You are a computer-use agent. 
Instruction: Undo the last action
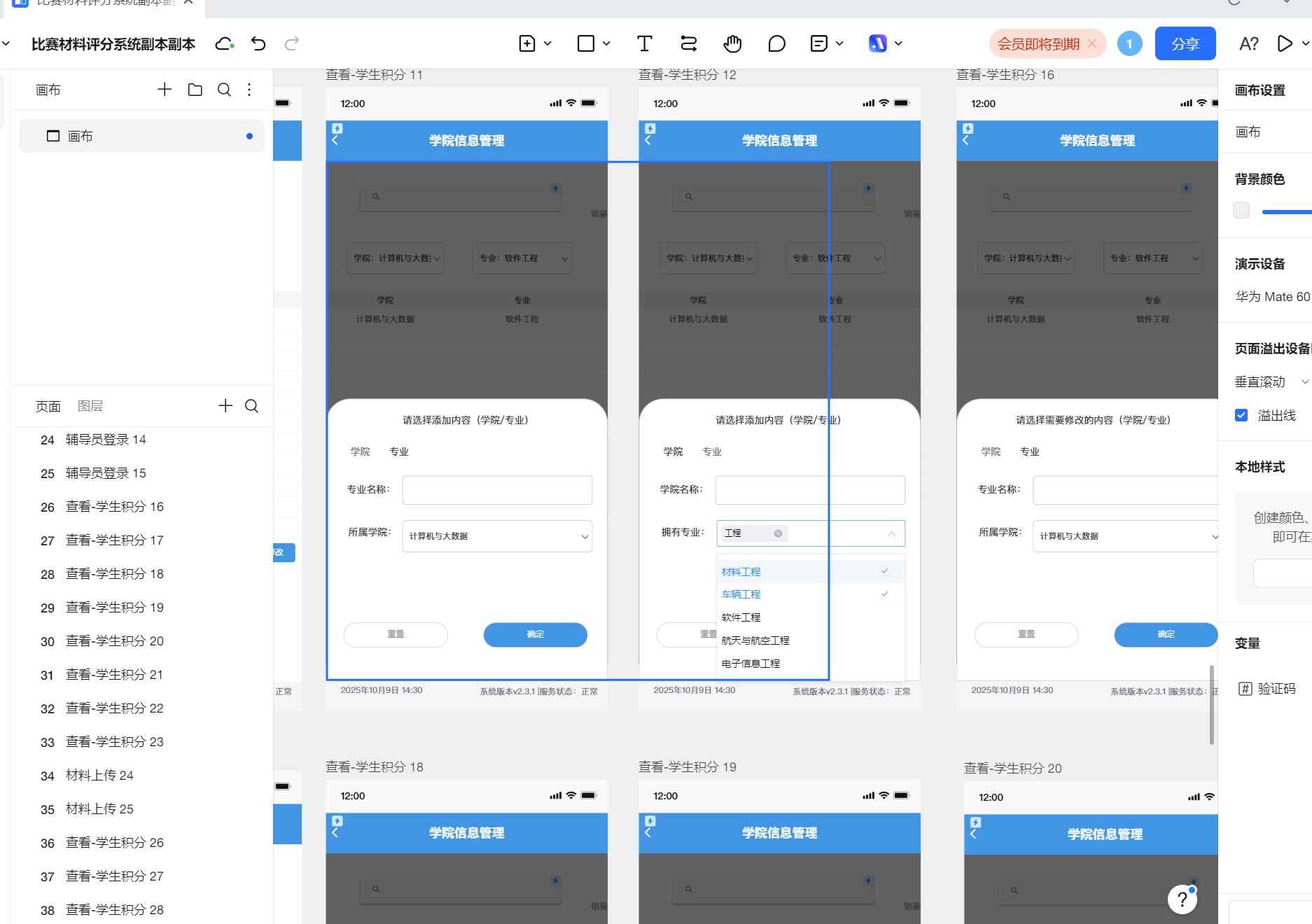[x=258, y=44]
